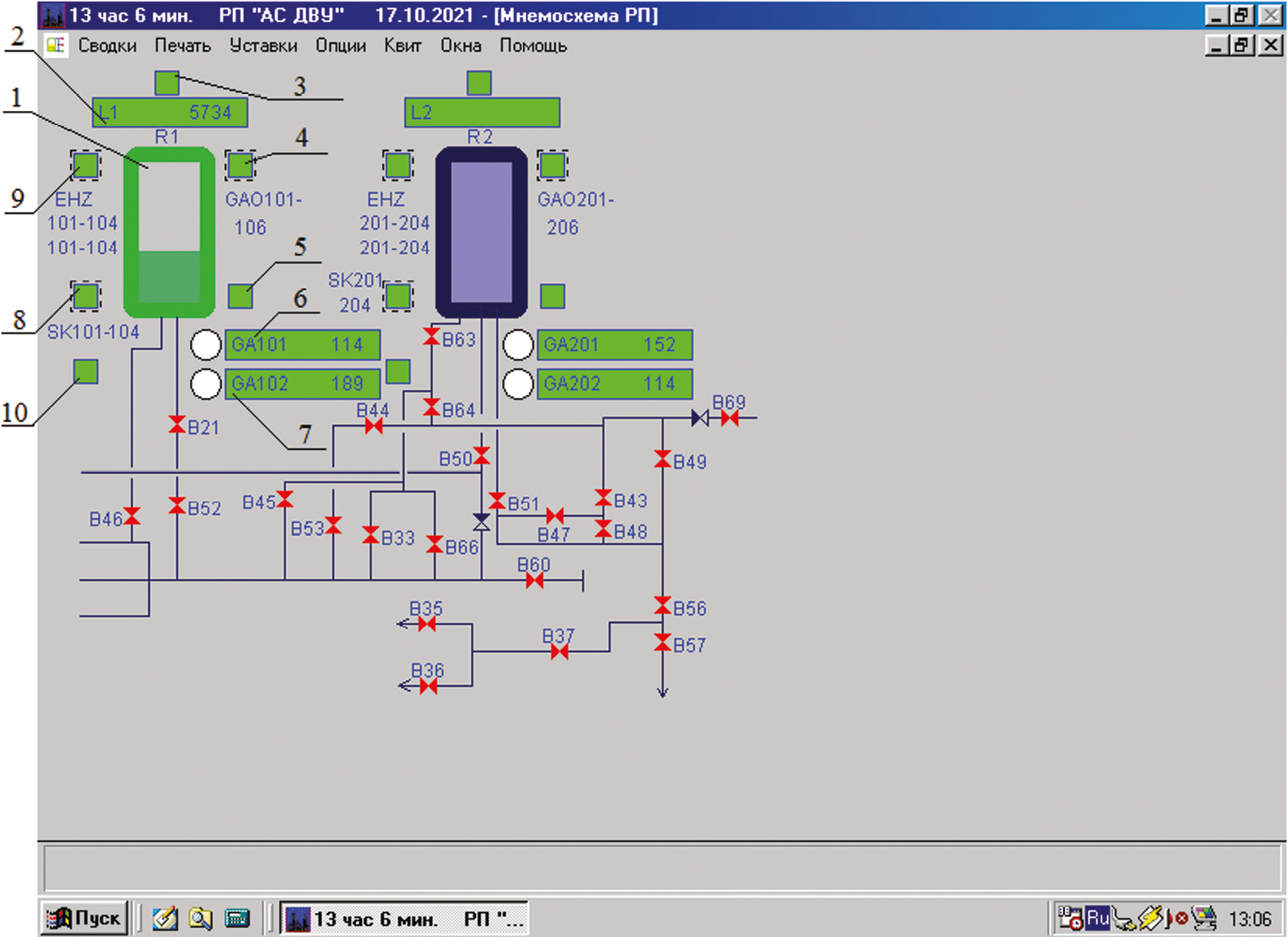Click the РП taskbar application button

(x=405, y=919)
